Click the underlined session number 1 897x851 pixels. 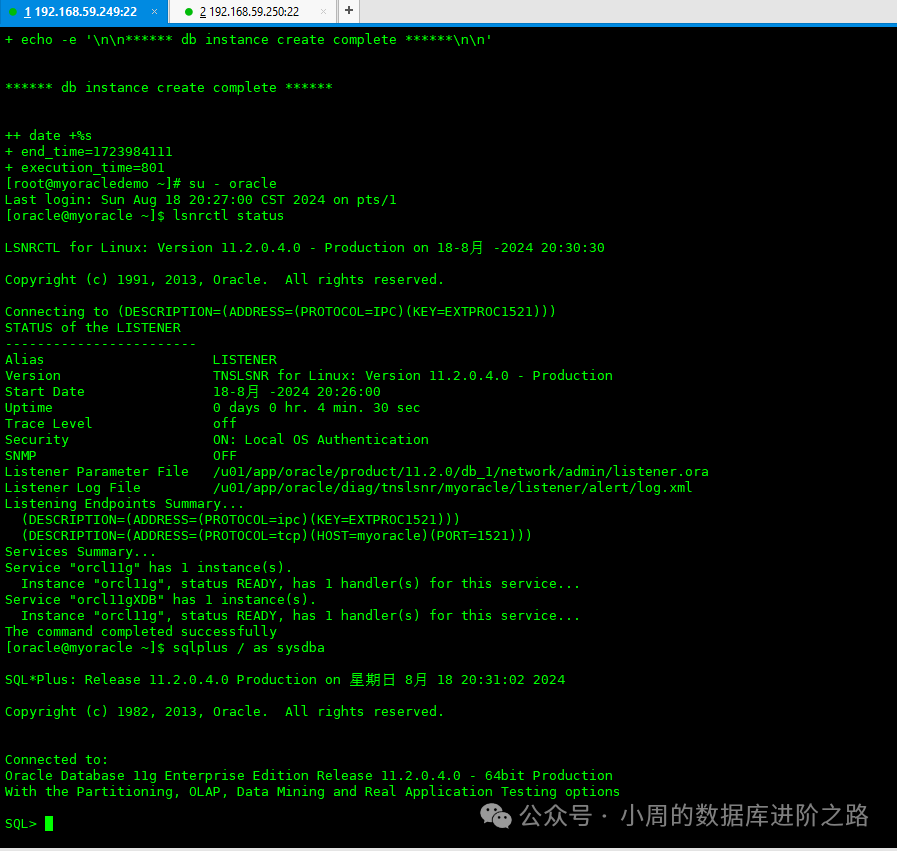[x=30, y=11]
